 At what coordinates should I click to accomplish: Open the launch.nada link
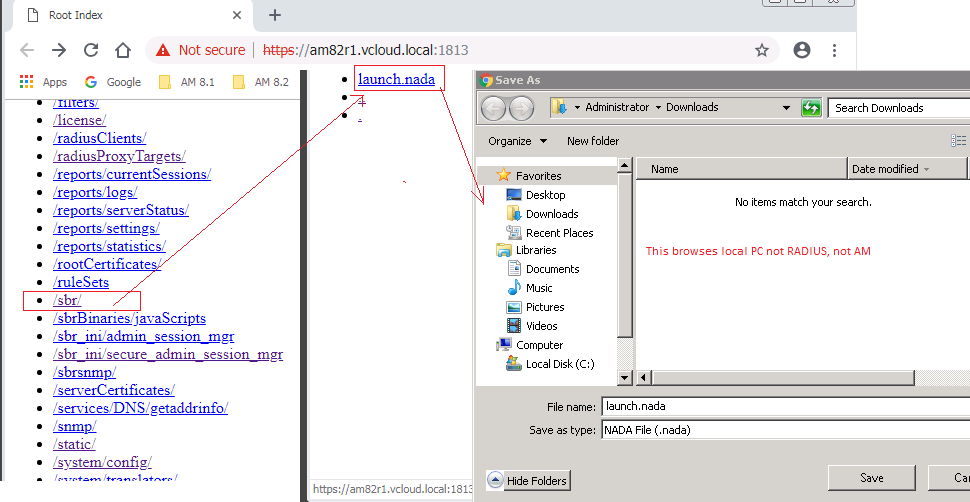pos(396,79)
